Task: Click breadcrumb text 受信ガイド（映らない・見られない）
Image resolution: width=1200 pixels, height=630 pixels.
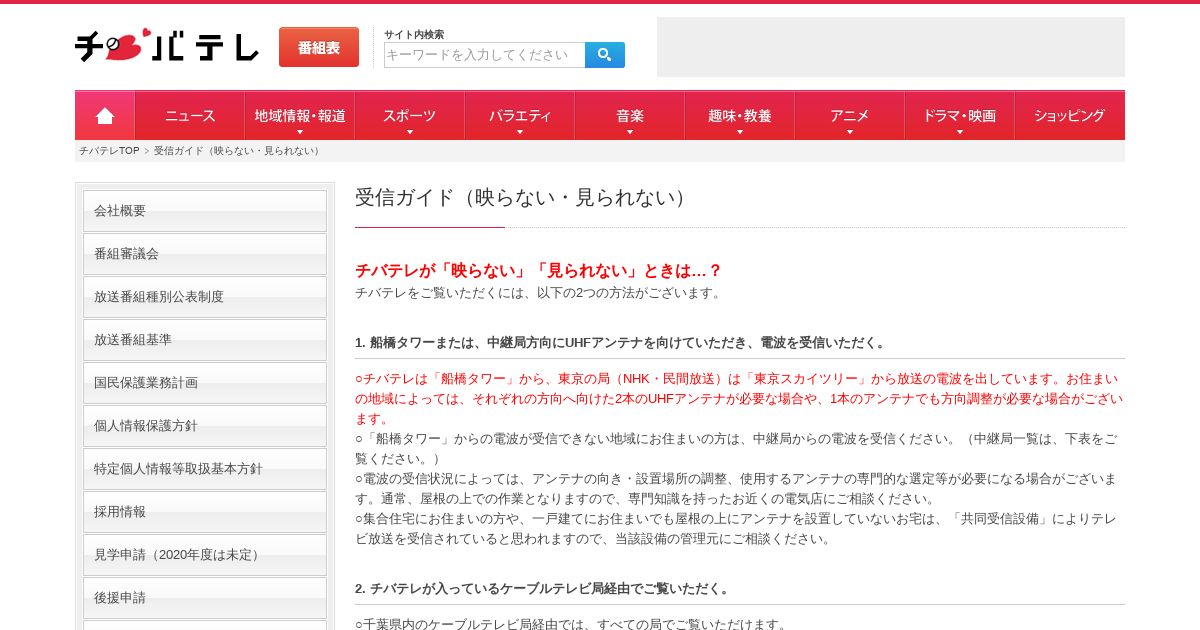Action: click(238, 151)
